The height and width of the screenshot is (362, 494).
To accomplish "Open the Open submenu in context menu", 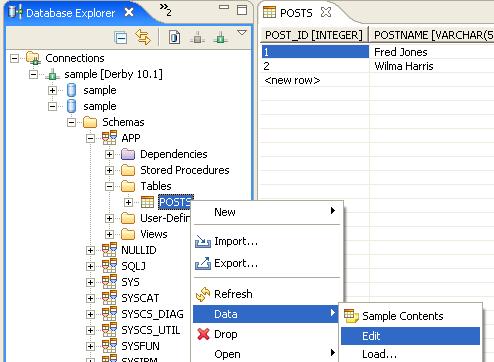I will coord(267,354).
